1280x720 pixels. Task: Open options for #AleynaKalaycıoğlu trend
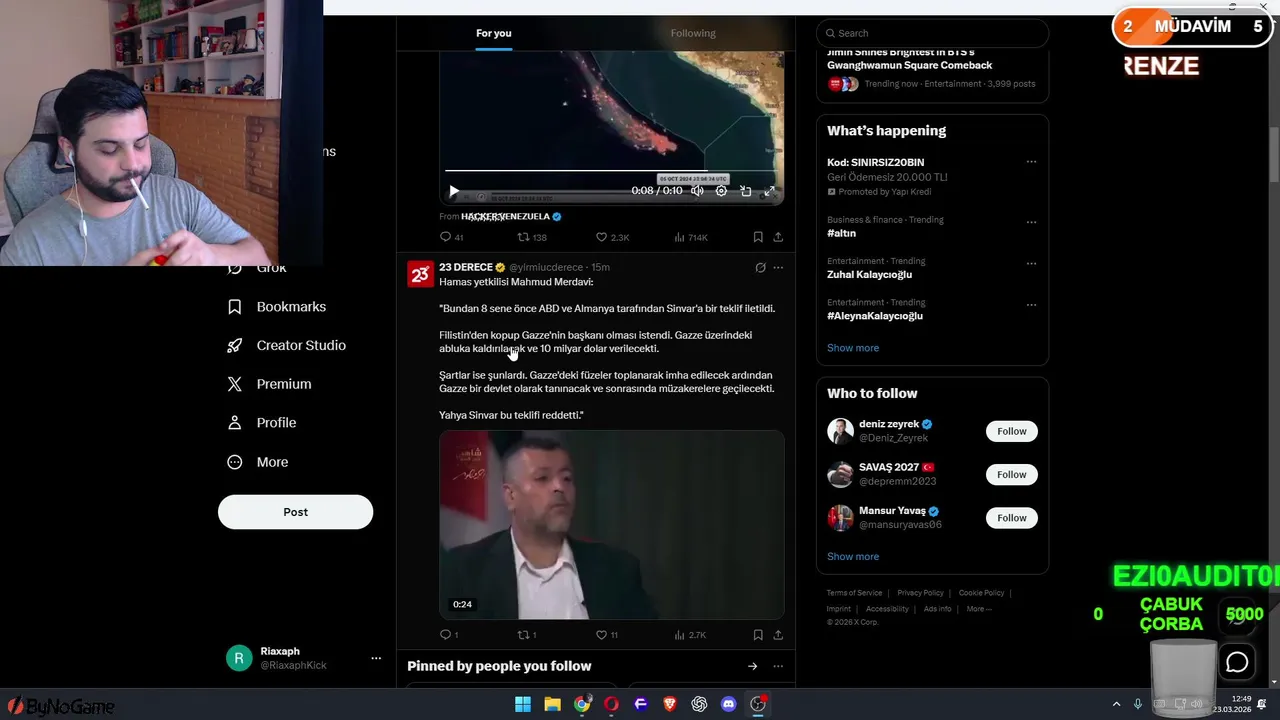[1031, 305]
